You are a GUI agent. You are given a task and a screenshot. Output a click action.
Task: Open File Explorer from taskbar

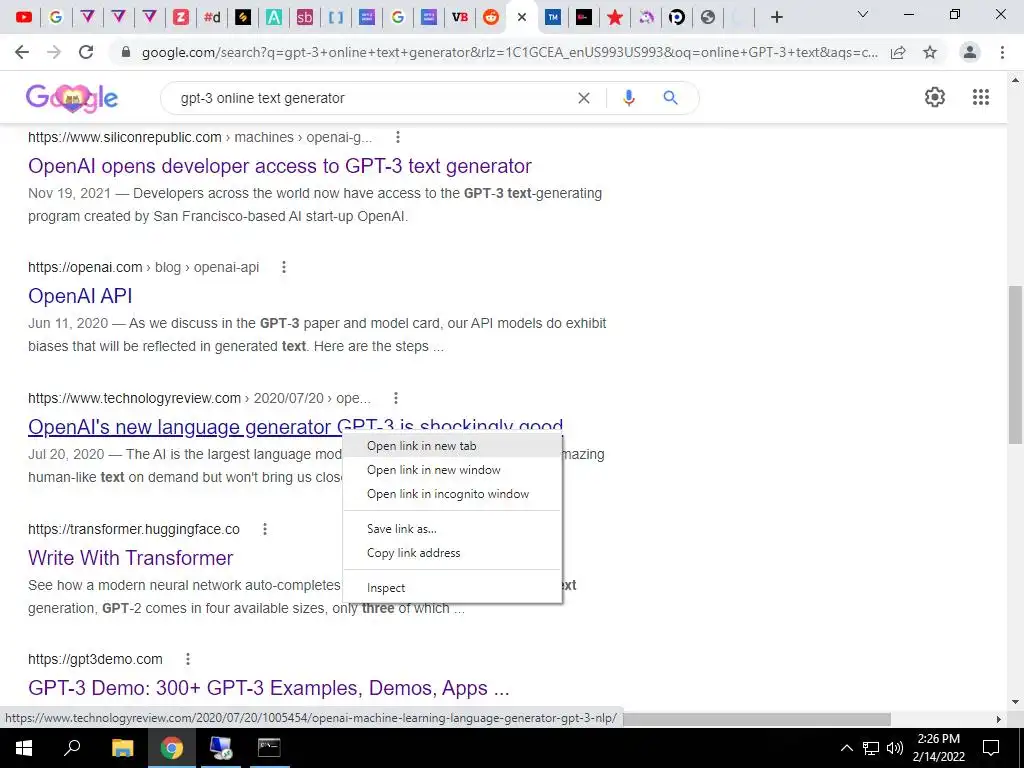click(122, 748)
